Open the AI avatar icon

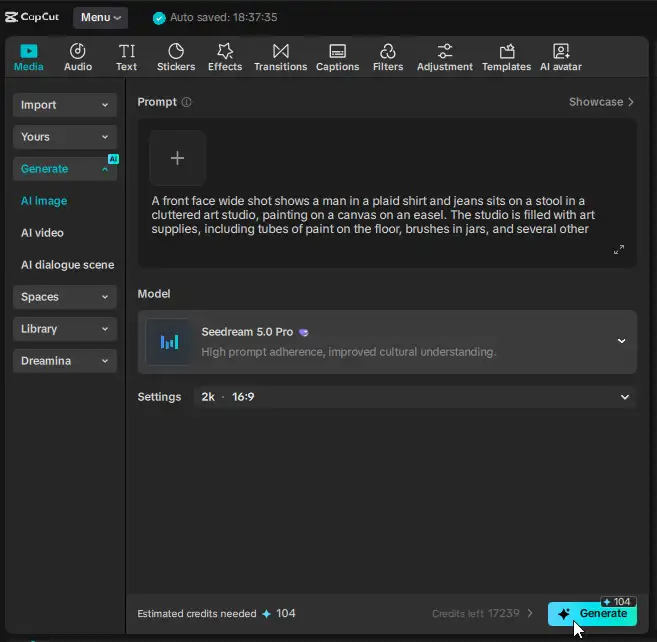[x=561, y=51]
